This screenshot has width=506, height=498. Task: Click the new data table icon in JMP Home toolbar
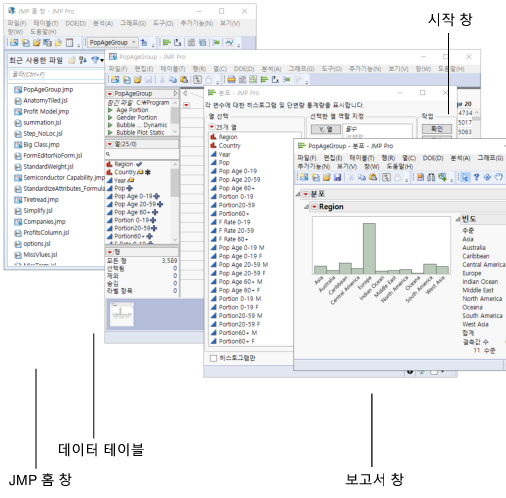click(x=14, y=43)
